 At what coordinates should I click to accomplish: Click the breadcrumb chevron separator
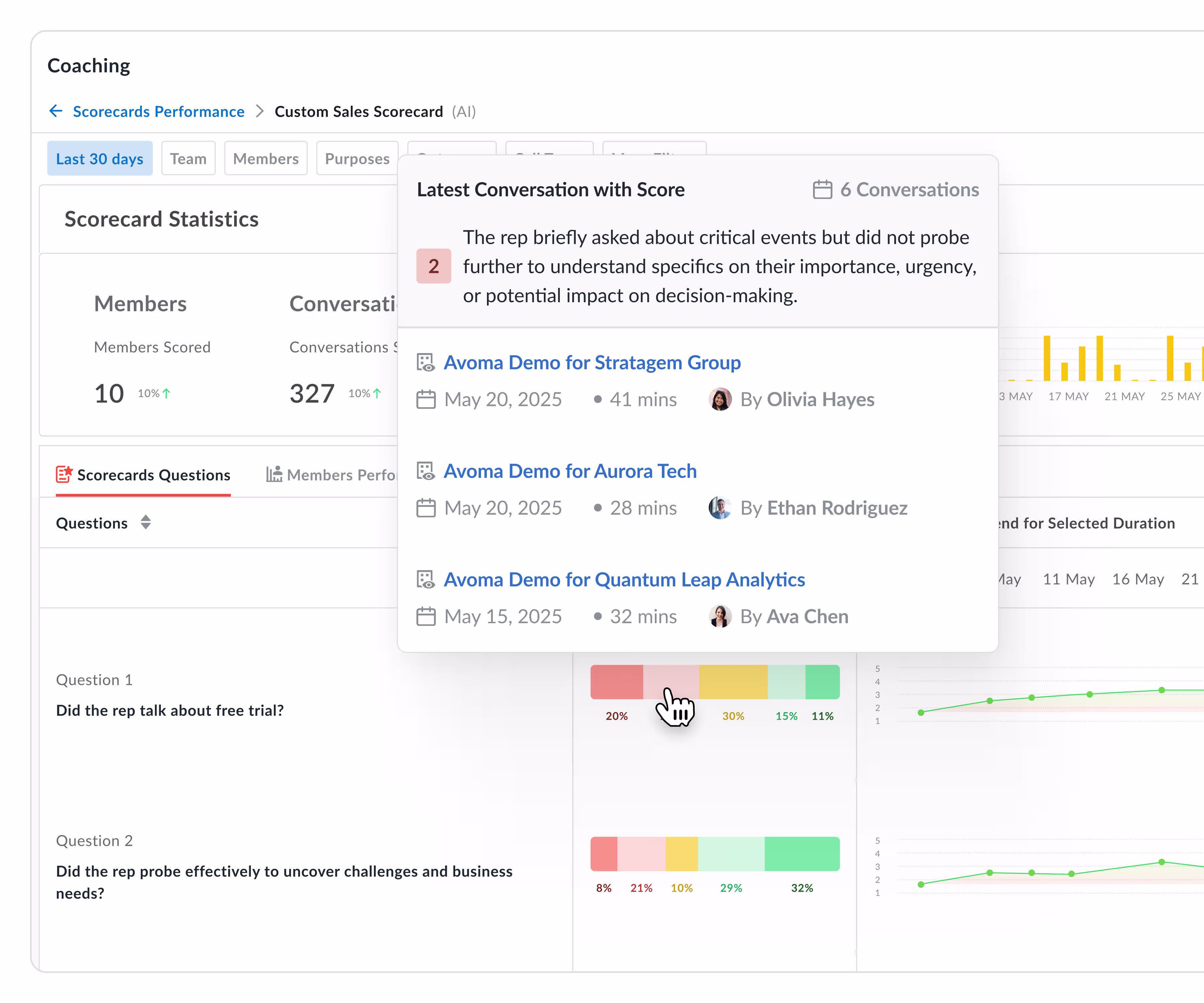[x=260, y=111]
